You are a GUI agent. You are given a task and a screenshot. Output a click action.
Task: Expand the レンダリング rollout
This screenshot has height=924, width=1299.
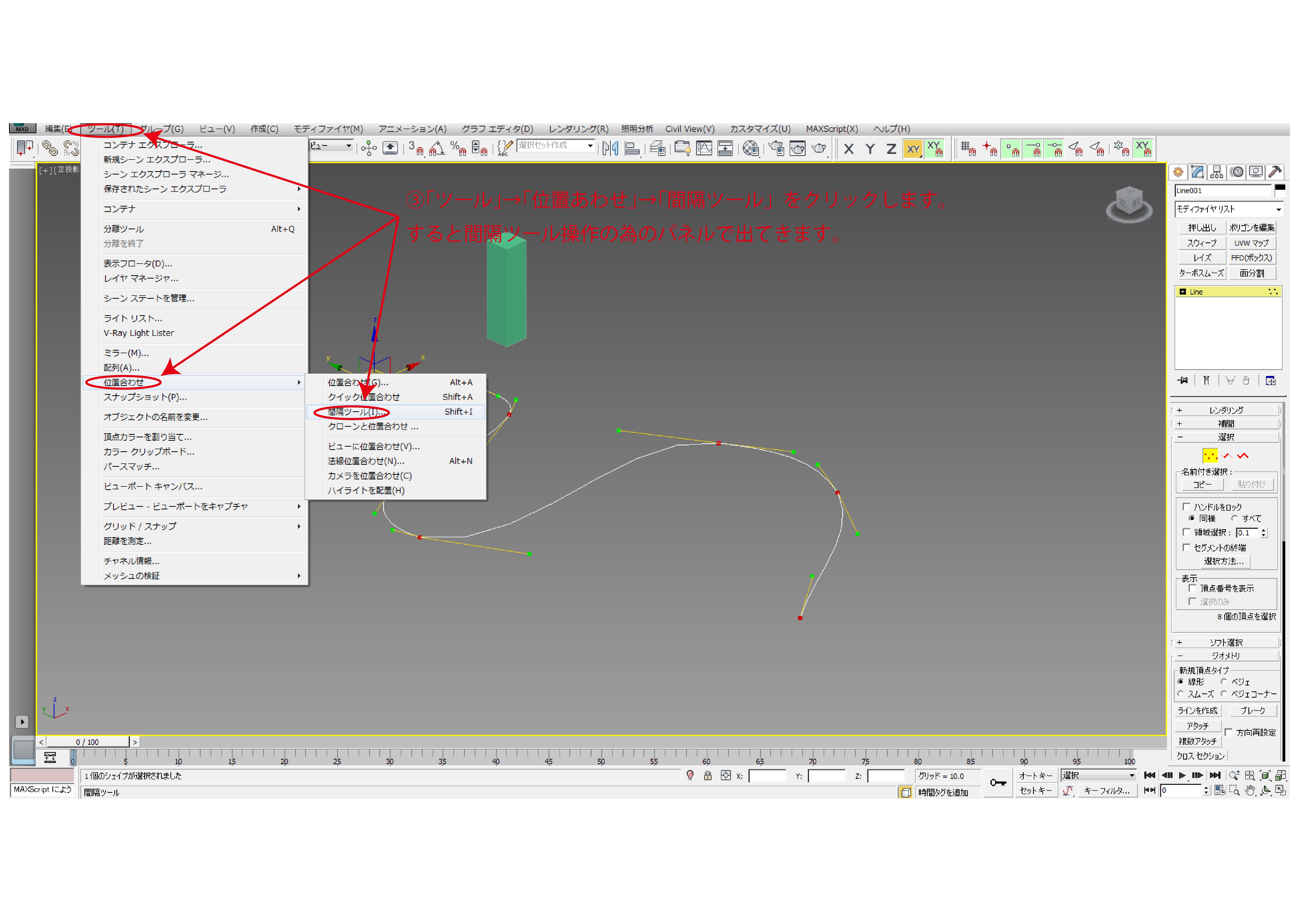click(x=1226, y=410)
